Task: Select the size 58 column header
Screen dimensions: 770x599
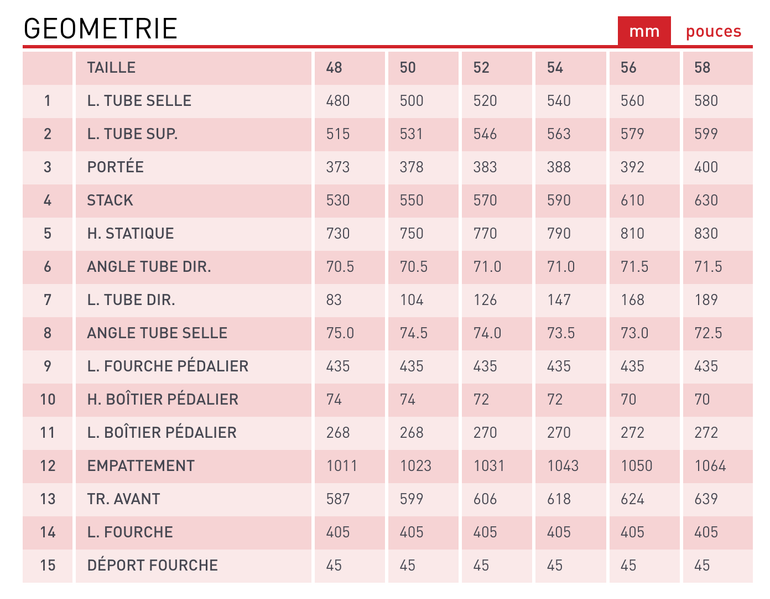Action: coord(702,67)
